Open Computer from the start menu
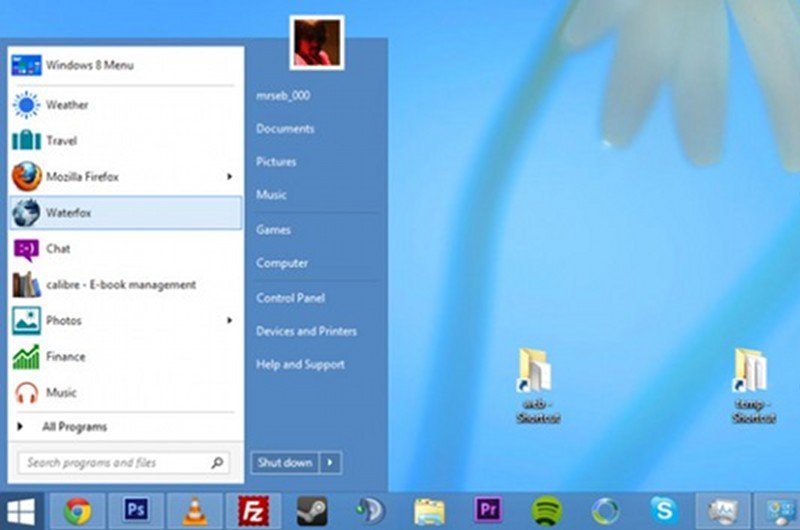Screen dimensions: 800x530 pyautogui.click(x=282, y=263)
